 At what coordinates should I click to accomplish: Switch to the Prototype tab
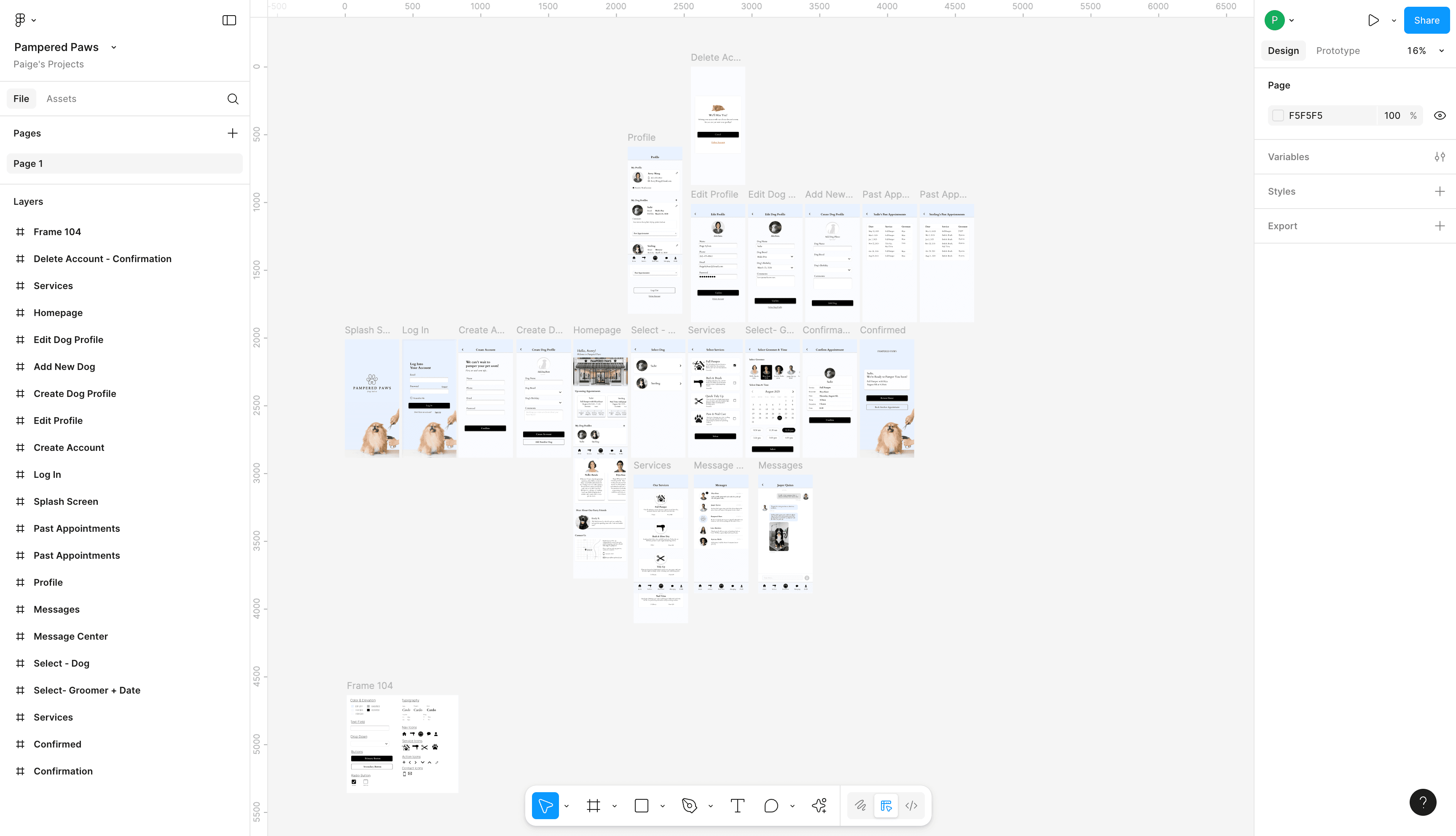point(1338,51)
